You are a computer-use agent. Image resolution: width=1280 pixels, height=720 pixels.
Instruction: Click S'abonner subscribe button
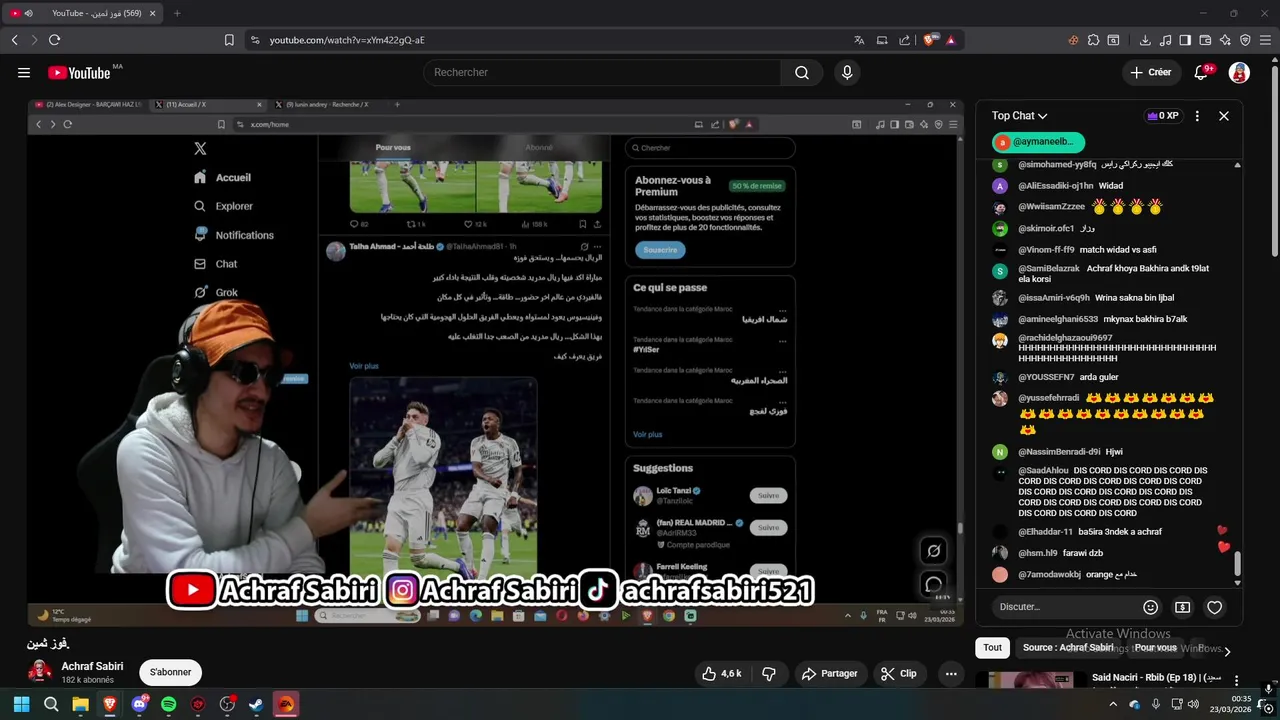pos(170,672)
